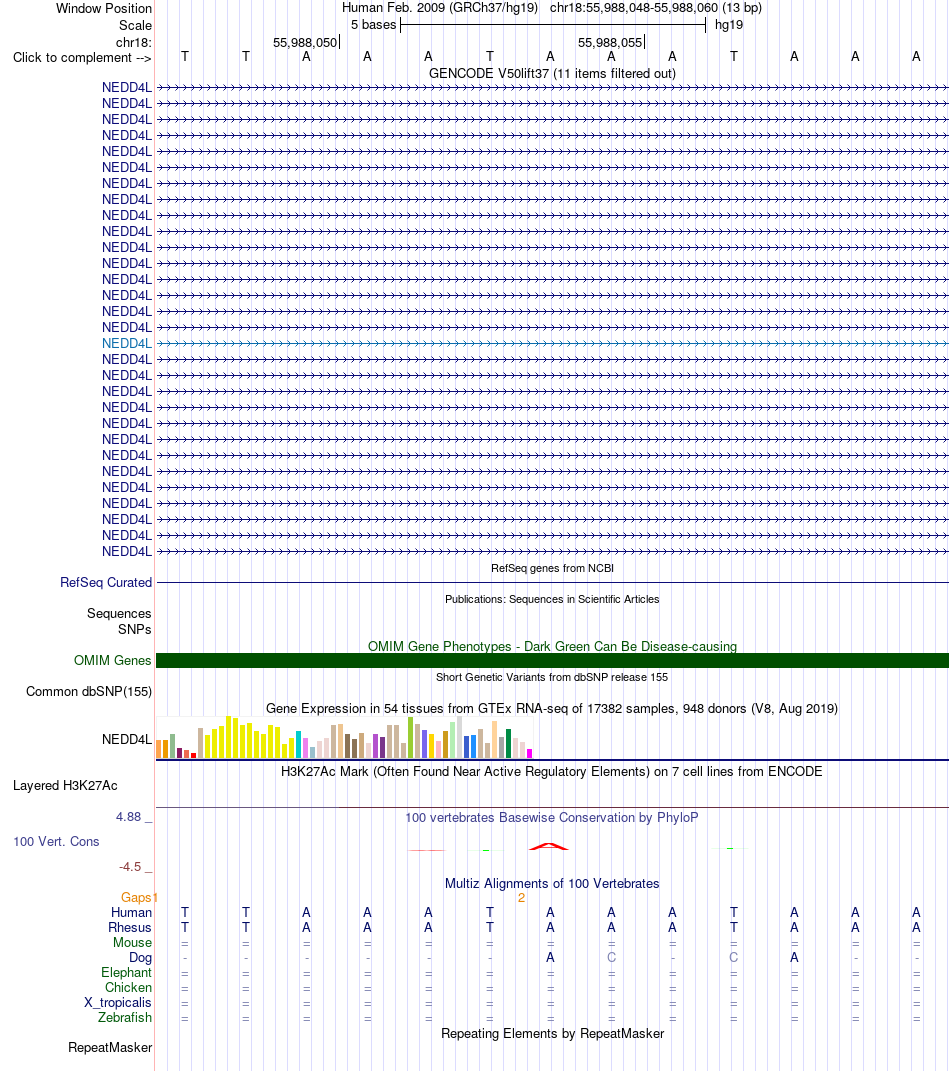Click the 4.88 upper PhyloP axis value

coord(128,817)
